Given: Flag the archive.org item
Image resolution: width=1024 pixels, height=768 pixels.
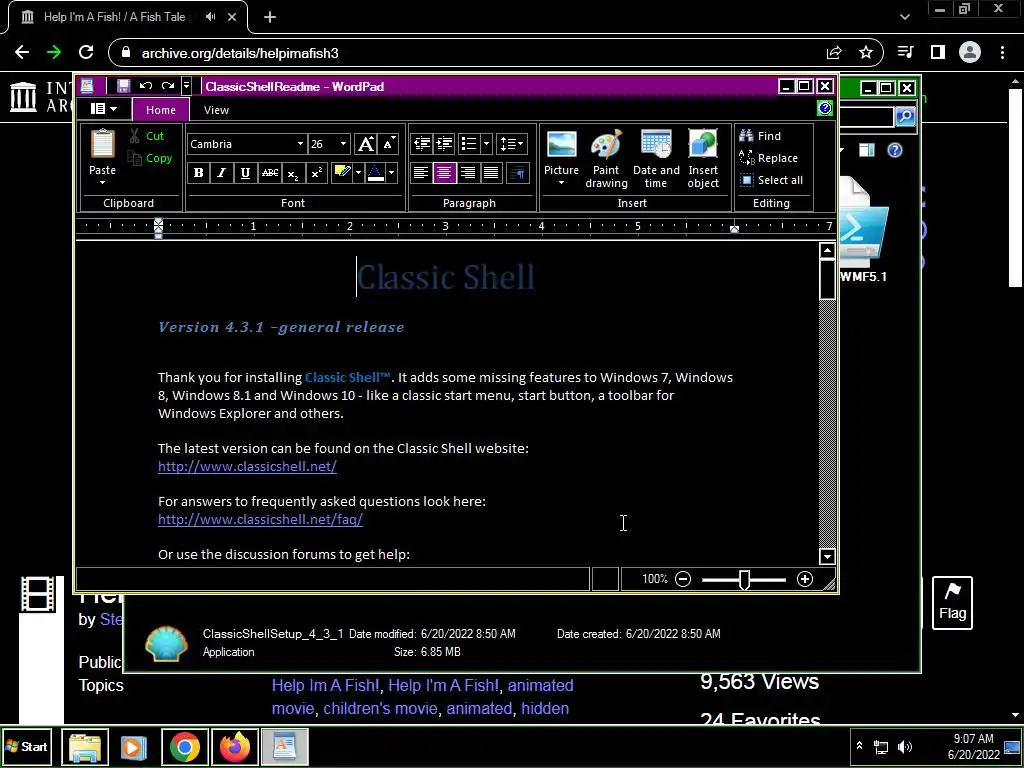Looking at the screenshot, I should [x=952, y=603].
